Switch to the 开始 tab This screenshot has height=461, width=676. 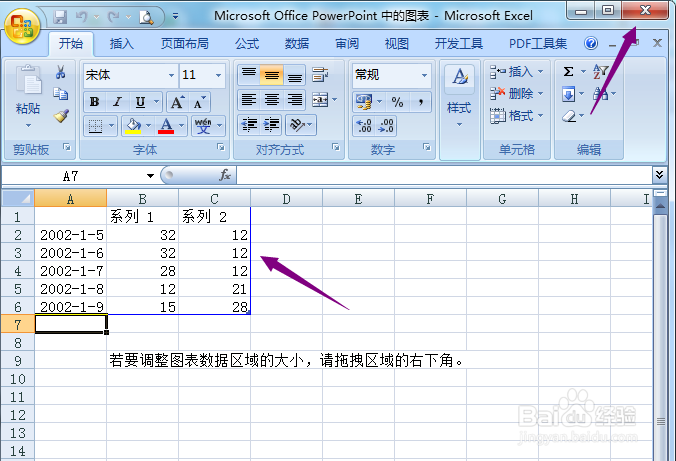[71, 44]
